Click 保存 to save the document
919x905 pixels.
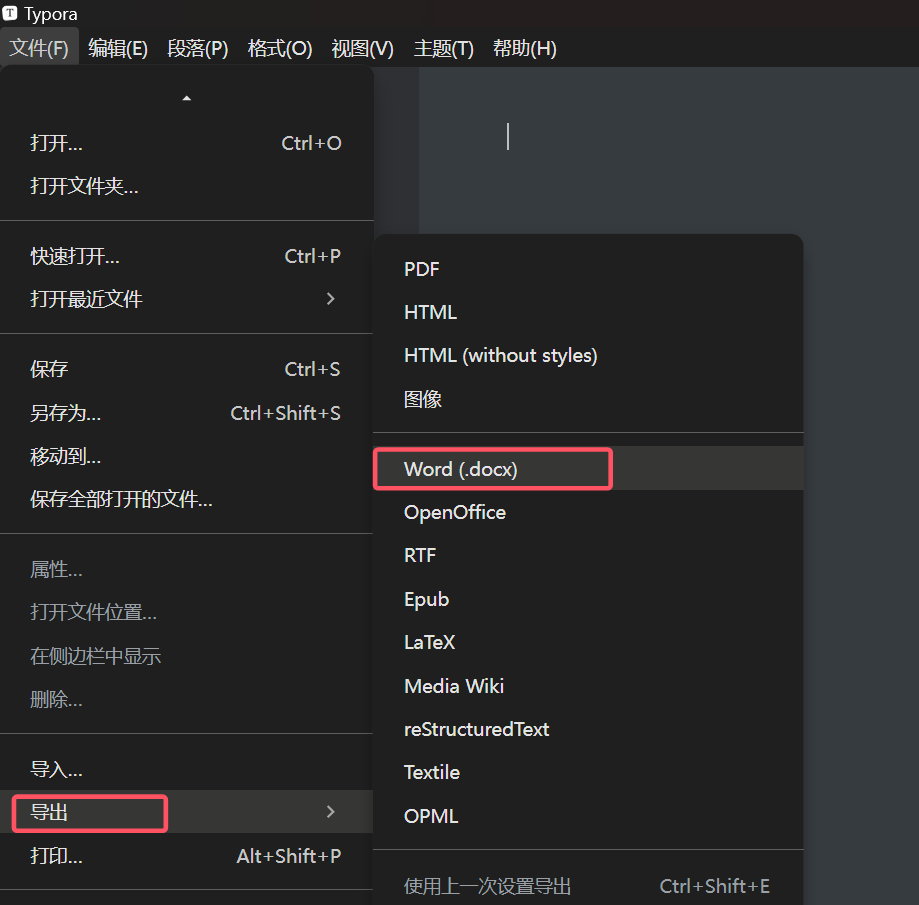[x=186, y=369]
